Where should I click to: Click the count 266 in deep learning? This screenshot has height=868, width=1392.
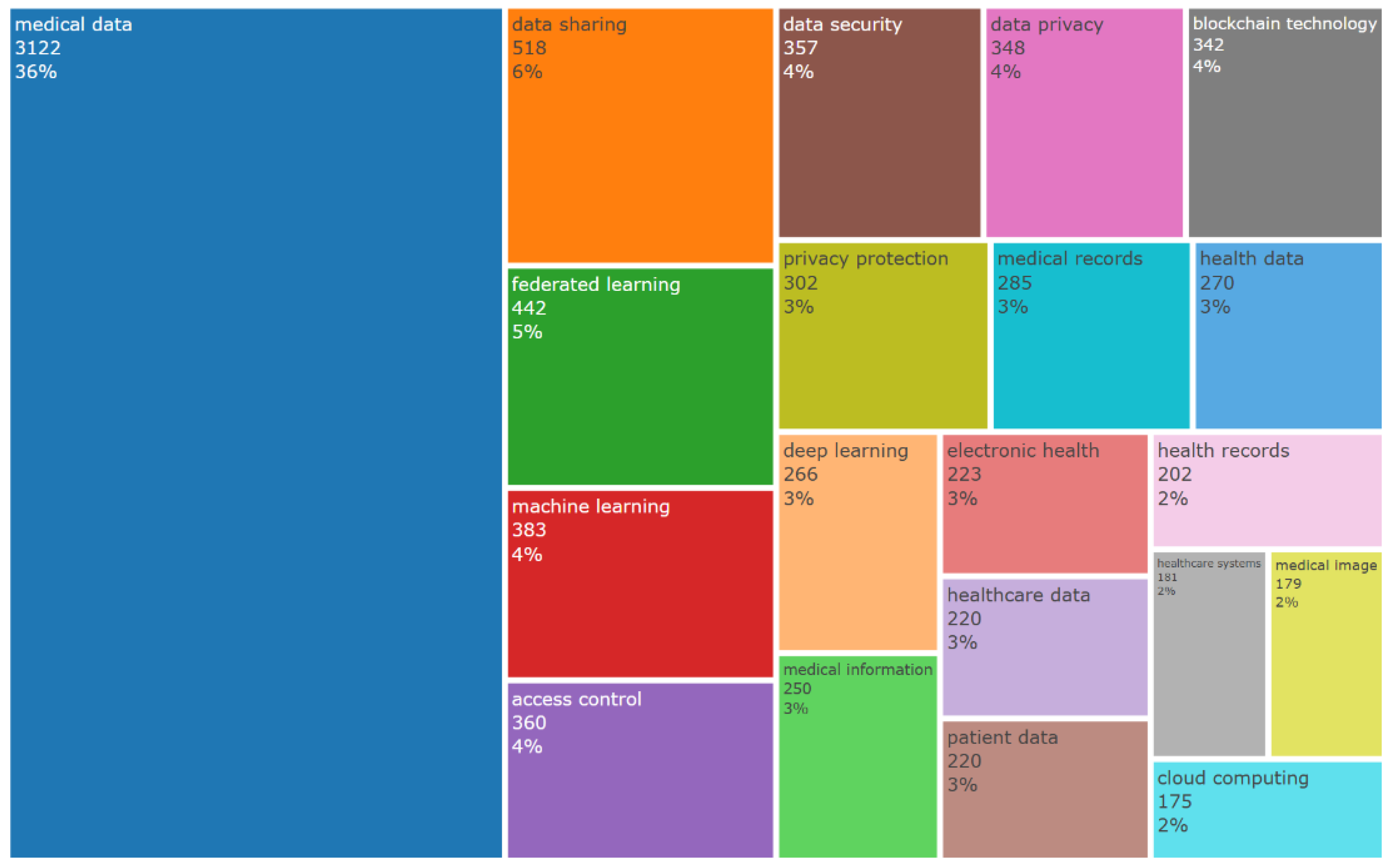click(800, 474)
